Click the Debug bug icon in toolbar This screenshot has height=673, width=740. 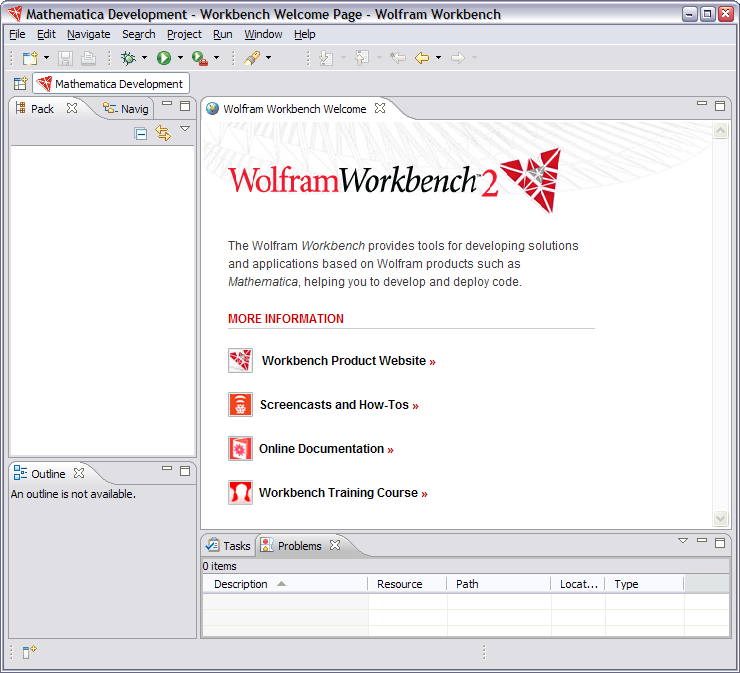(128, 59)
